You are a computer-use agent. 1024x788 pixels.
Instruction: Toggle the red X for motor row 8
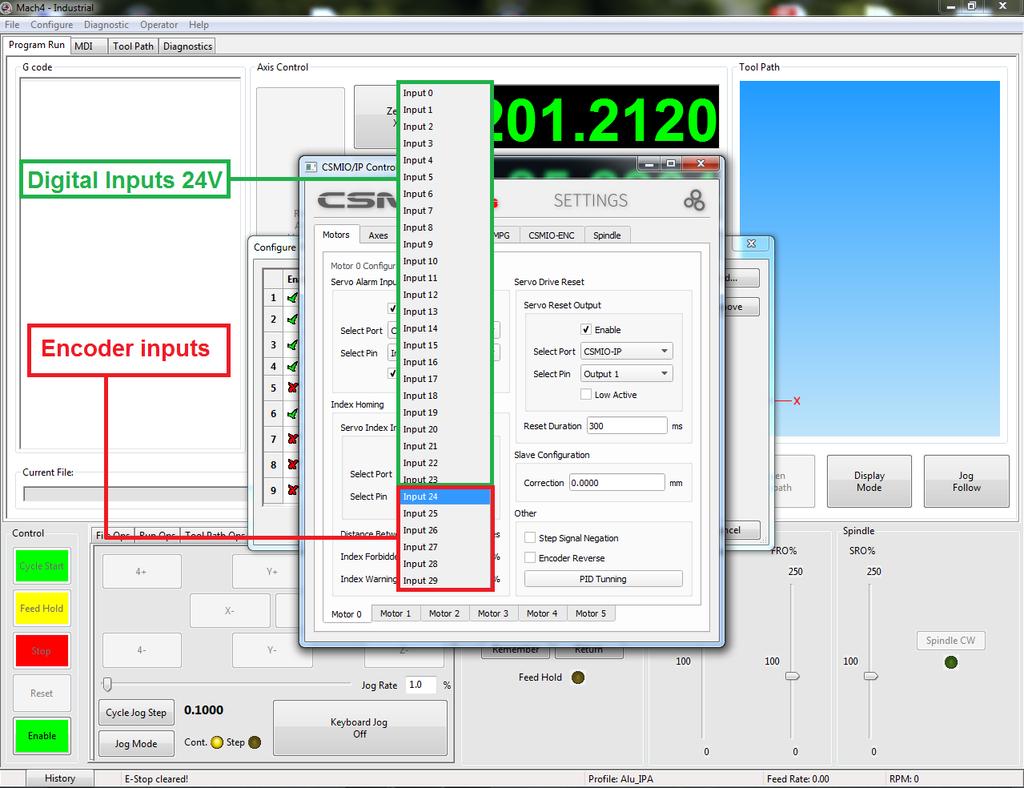[x=293, y=464]
